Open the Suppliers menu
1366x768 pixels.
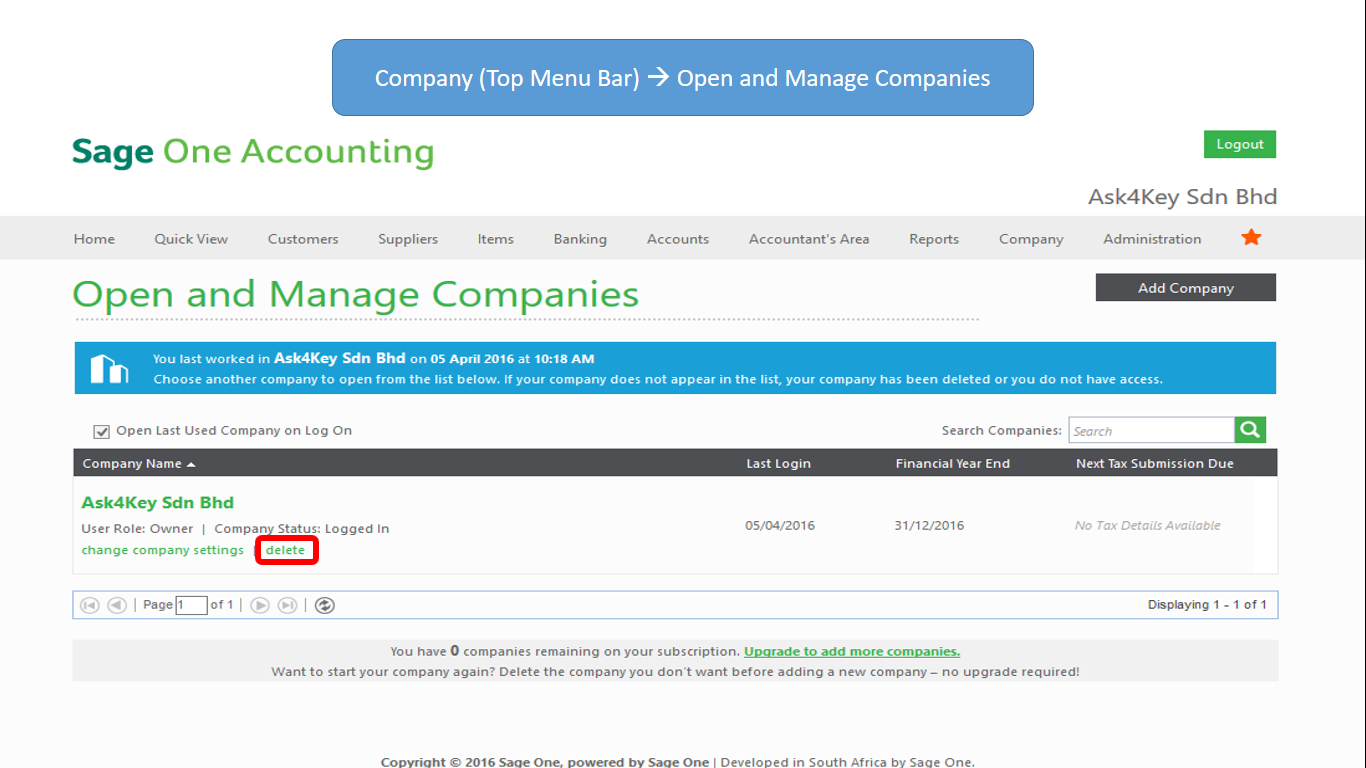[408, 239]
